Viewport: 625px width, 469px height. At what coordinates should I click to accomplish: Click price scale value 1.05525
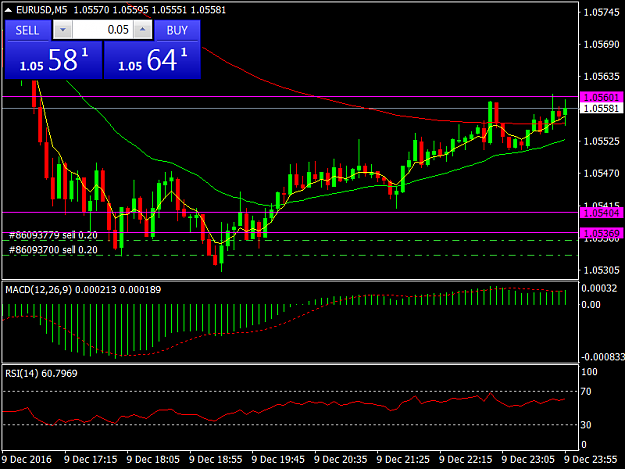(x=601, y=141)
